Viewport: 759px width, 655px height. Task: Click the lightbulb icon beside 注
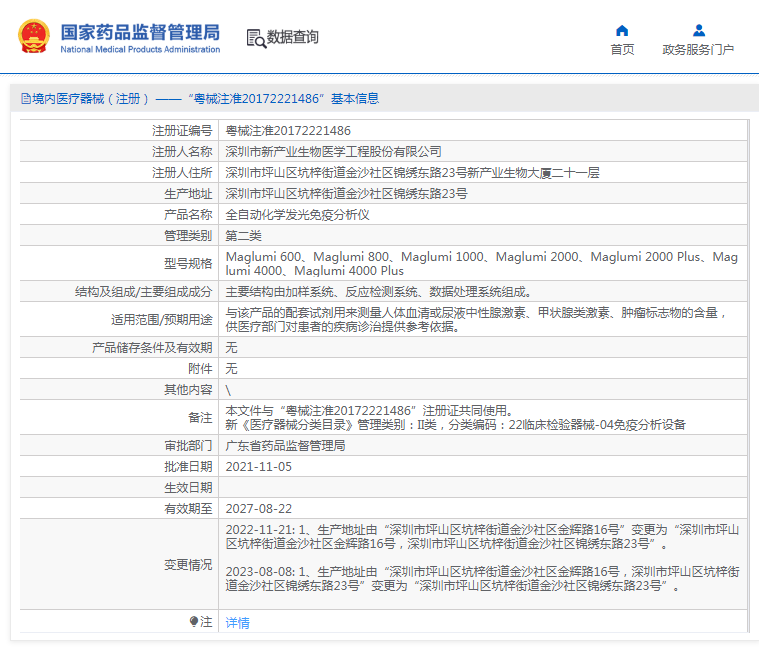(194, 621)
